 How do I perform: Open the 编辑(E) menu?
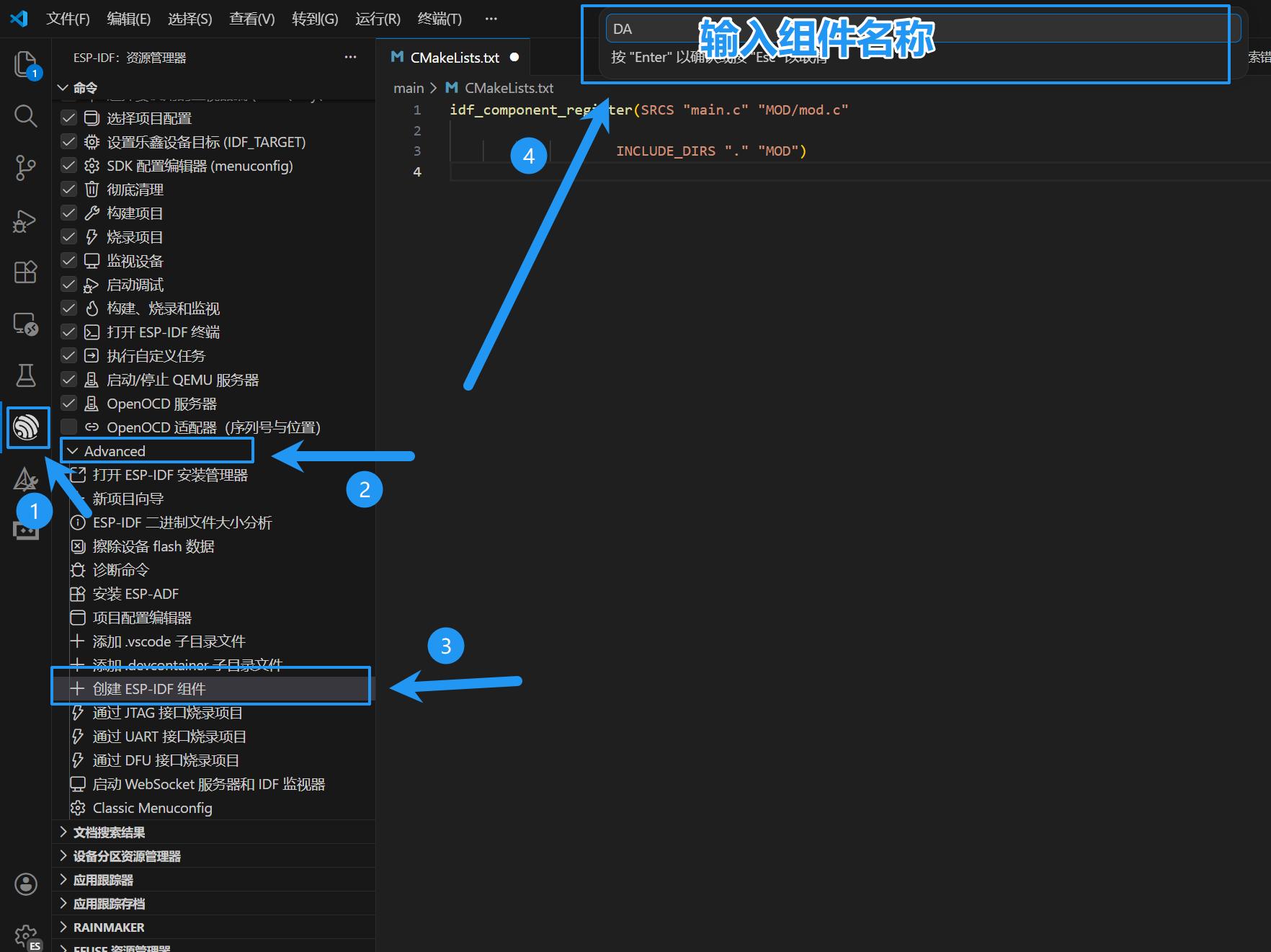[128, 19]
